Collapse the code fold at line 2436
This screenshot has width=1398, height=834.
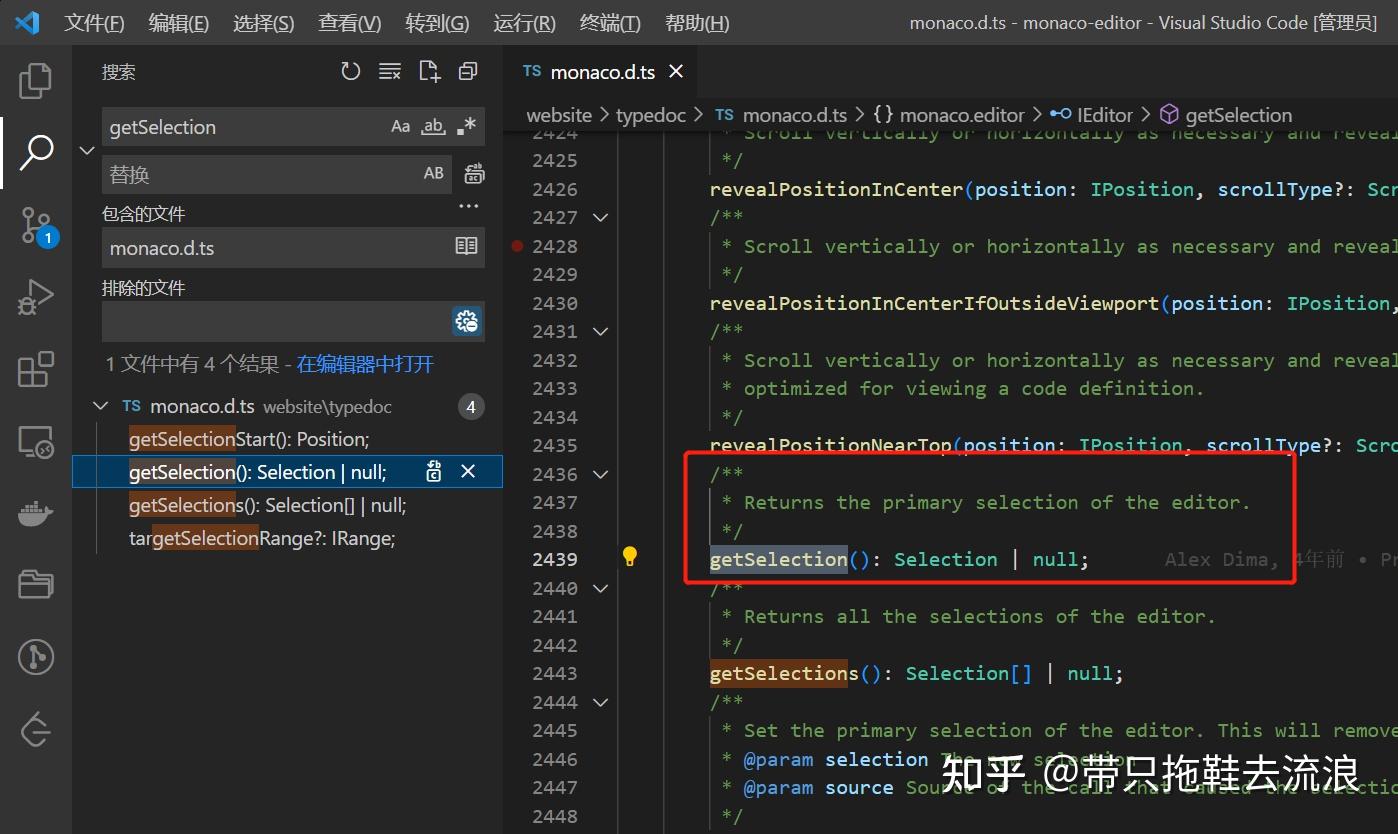point(600,474)
